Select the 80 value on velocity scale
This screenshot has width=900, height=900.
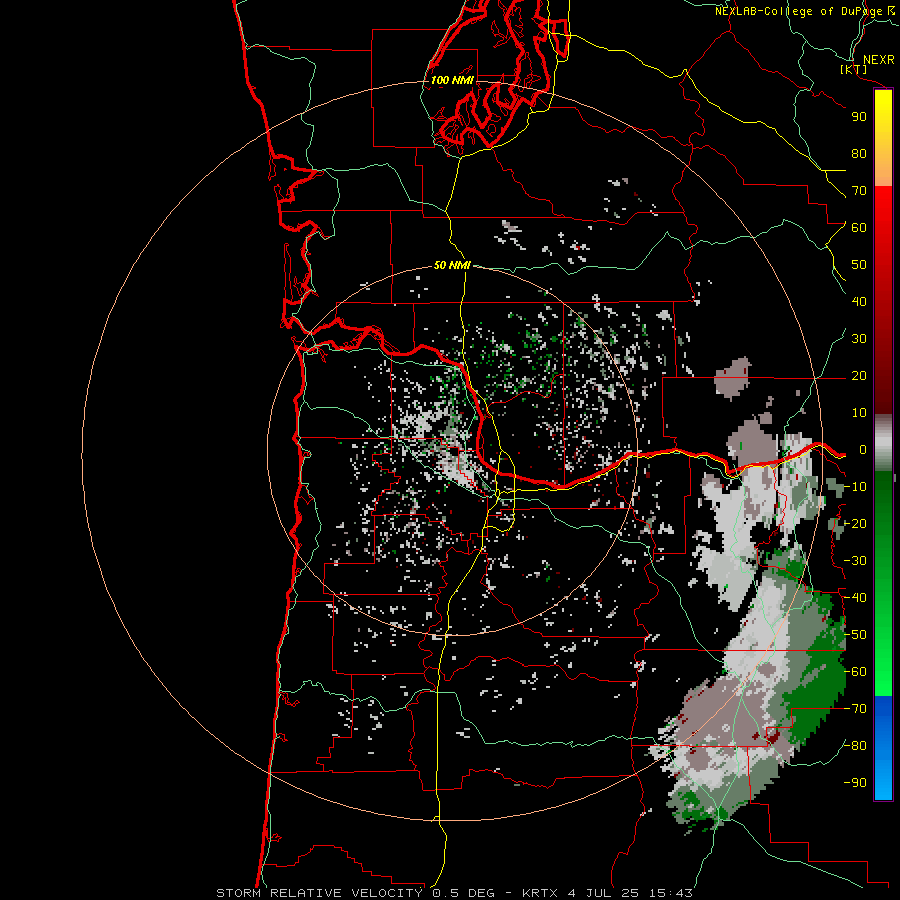[x=859, y=154]
